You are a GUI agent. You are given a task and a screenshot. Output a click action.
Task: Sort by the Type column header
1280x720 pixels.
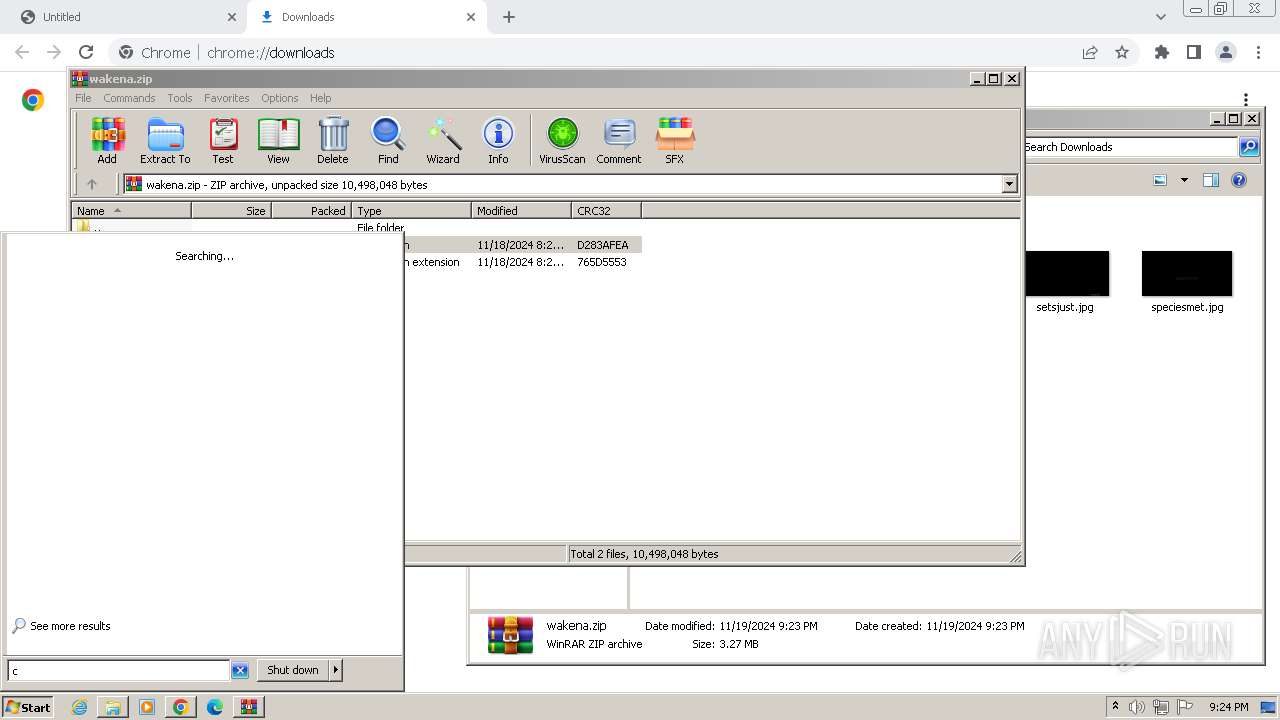412,211
